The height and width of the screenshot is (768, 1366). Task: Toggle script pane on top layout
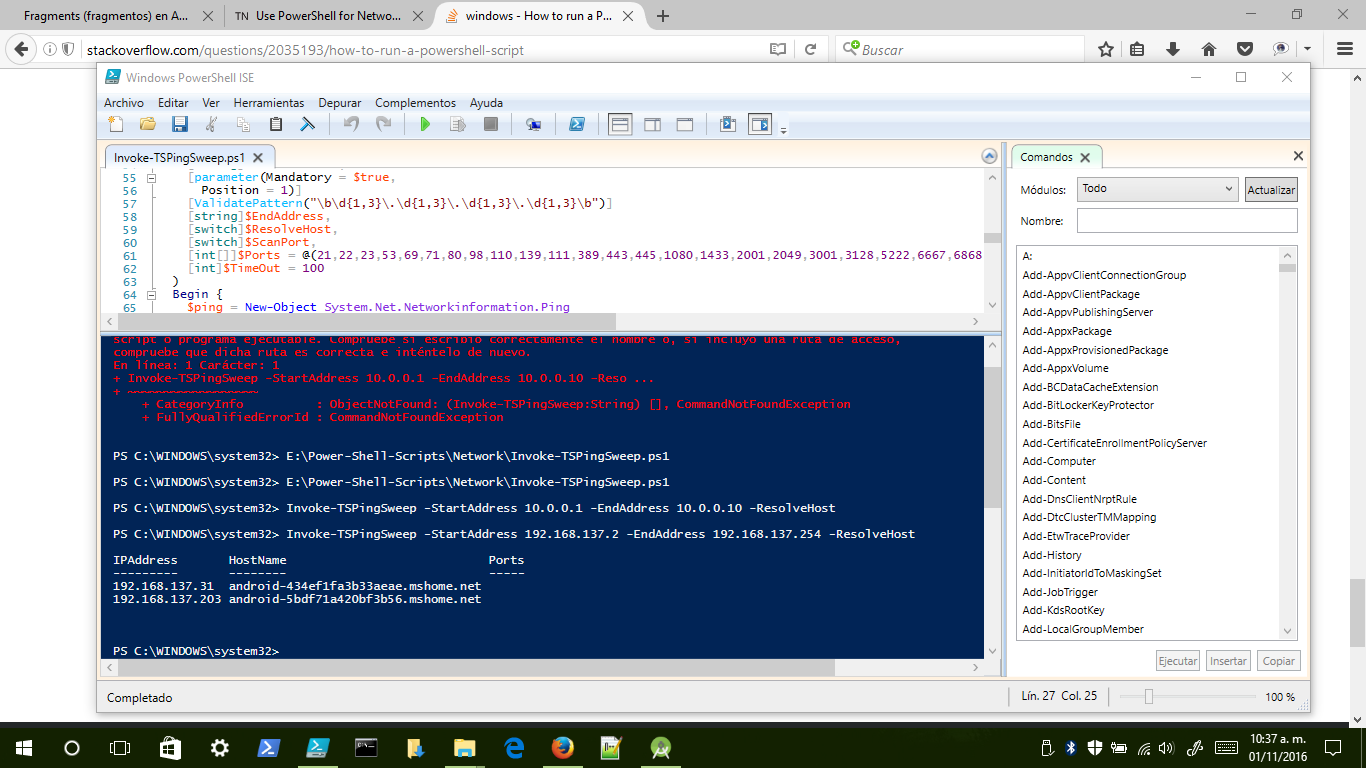[x=620, y=125]
